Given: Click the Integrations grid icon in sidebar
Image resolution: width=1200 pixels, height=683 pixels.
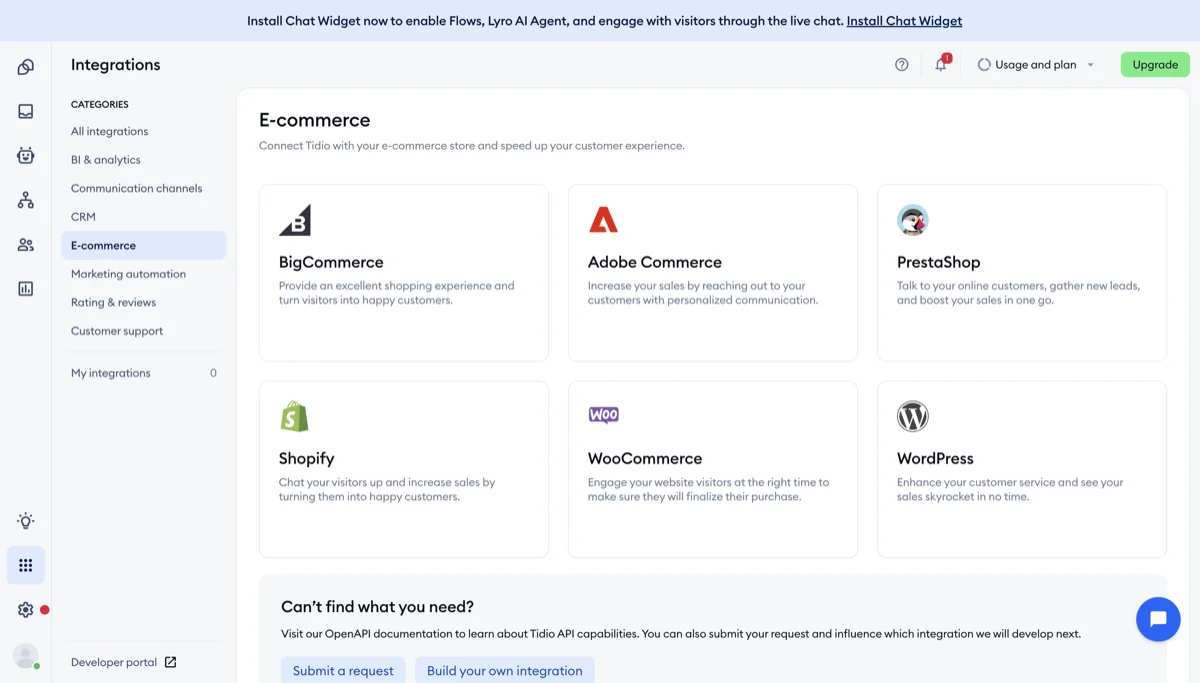Looking at the screenshot, I should (x=26, y=565).
